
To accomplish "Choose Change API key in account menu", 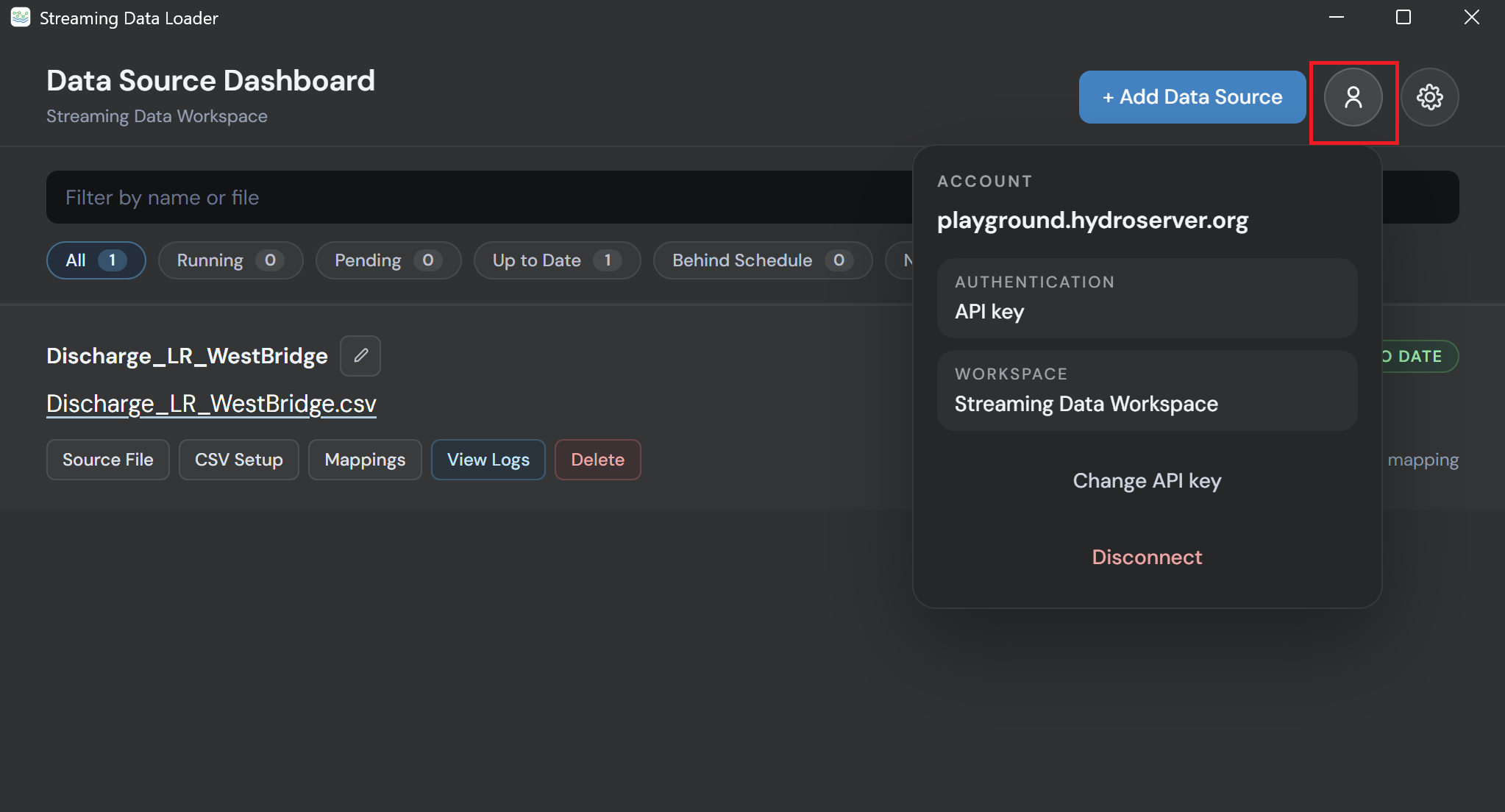I will (x=1147, y=481).
